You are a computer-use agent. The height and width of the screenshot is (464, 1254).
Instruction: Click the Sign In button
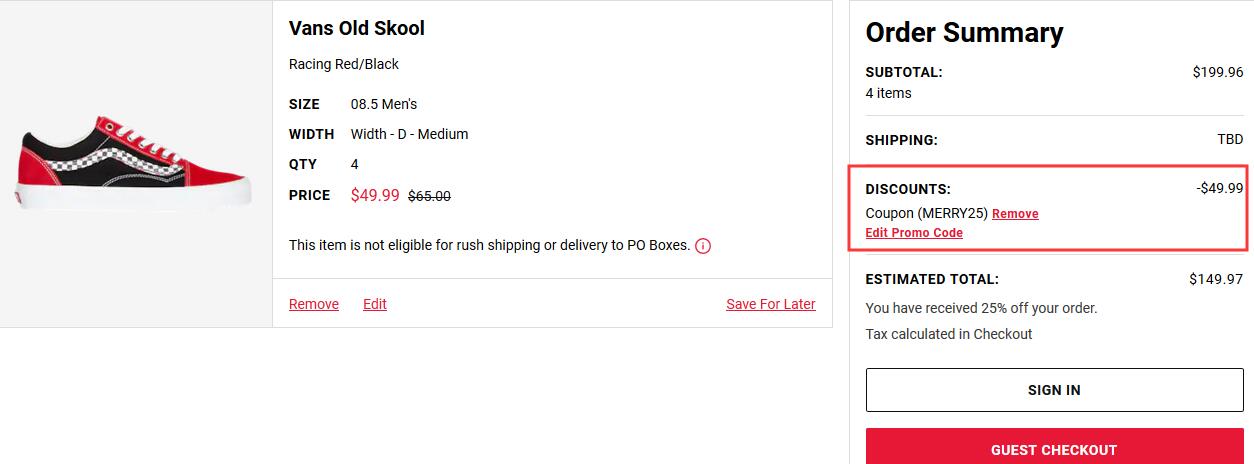[x=1054, y=390]
